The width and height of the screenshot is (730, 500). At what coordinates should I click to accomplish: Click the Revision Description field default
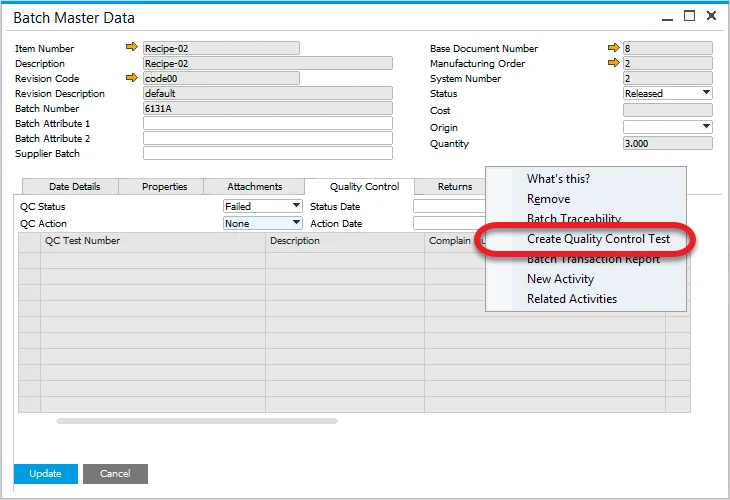[x=268, y=93]
